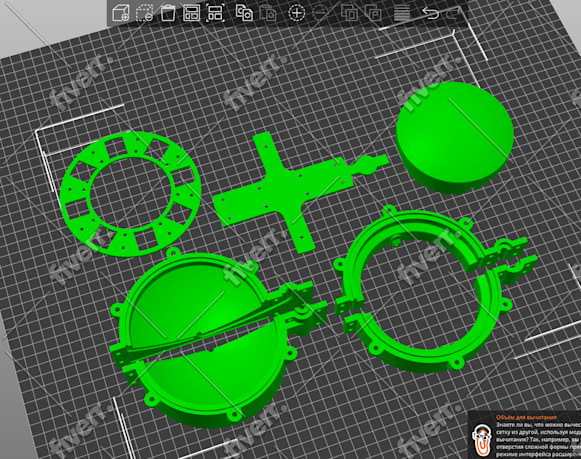This screenshot has height=459, width=581.
Task: Click the Remove instance minus icon
Action: point(320,13)
